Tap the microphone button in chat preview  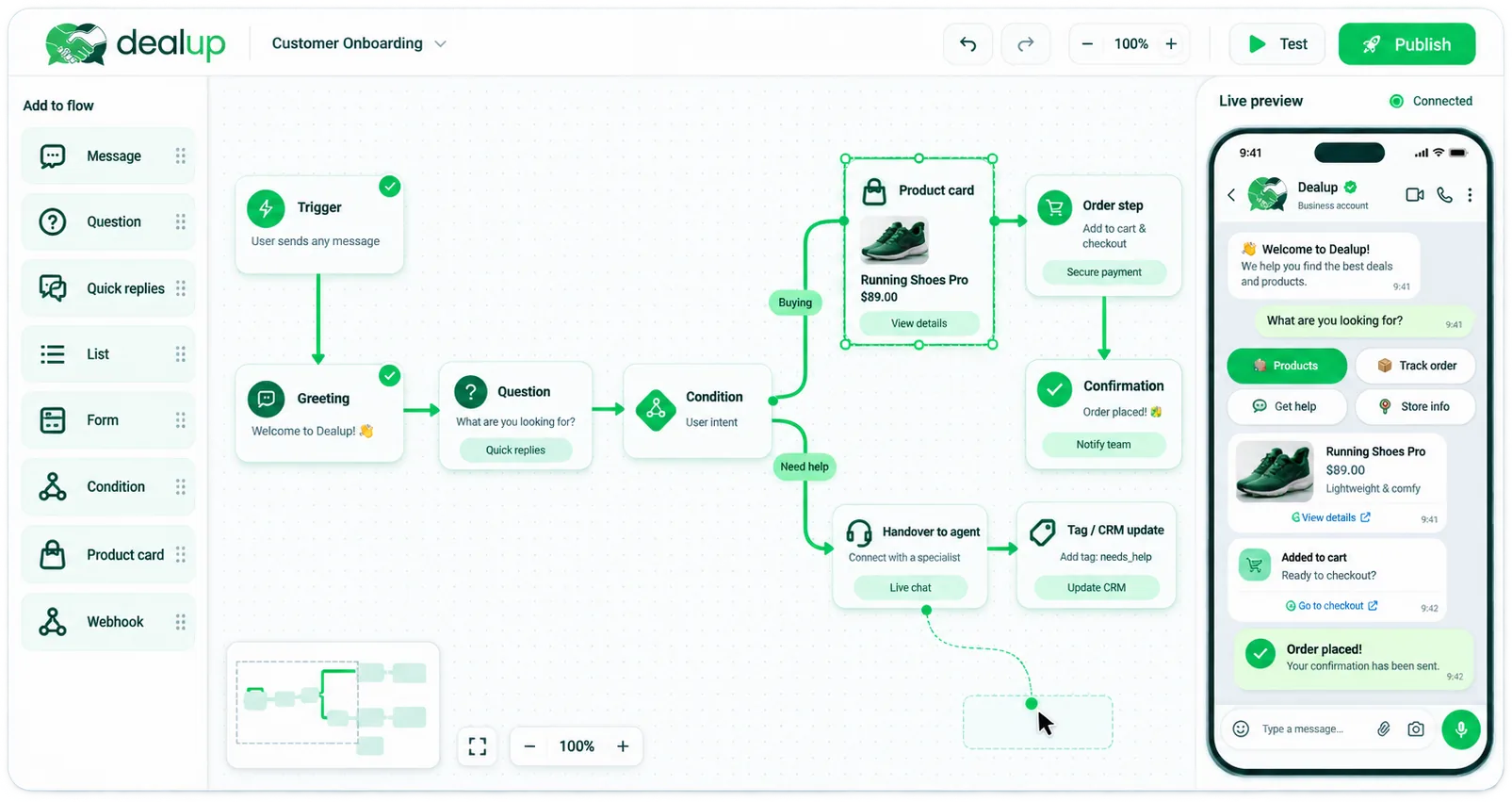coord(1460,728)
